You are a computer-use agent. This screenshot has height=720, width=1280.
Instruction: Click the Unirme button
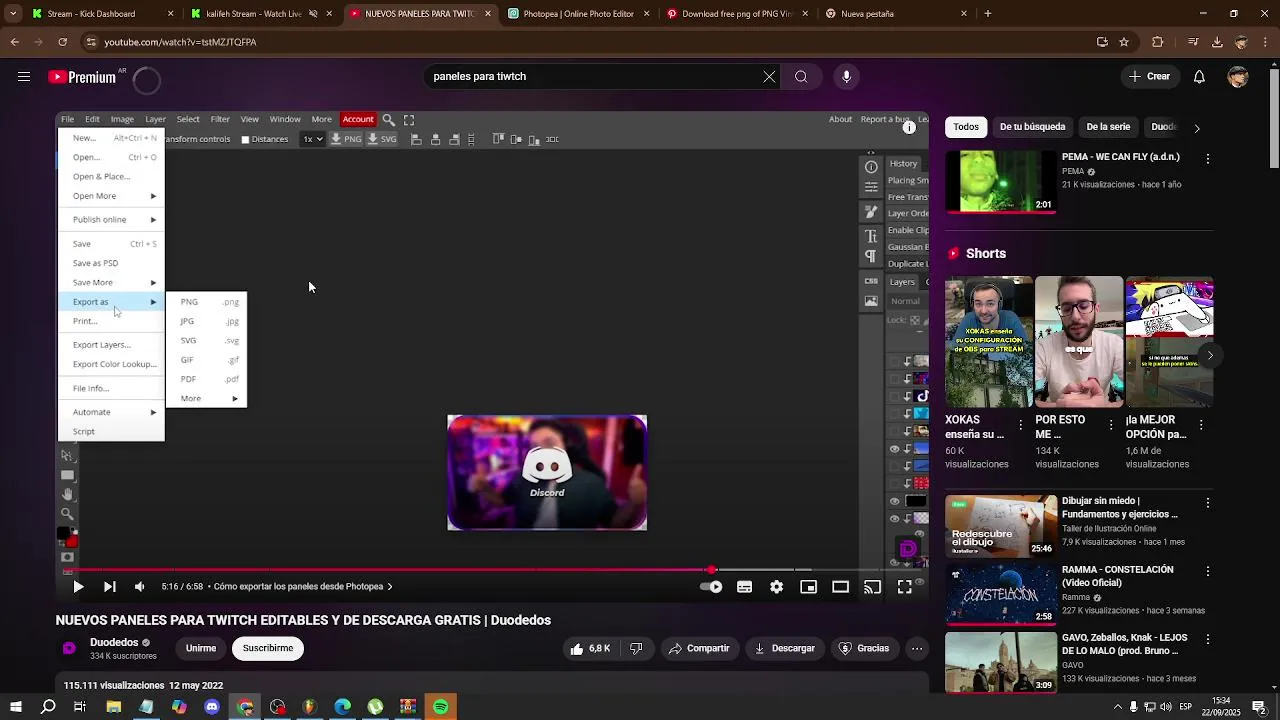pos(201,649)
